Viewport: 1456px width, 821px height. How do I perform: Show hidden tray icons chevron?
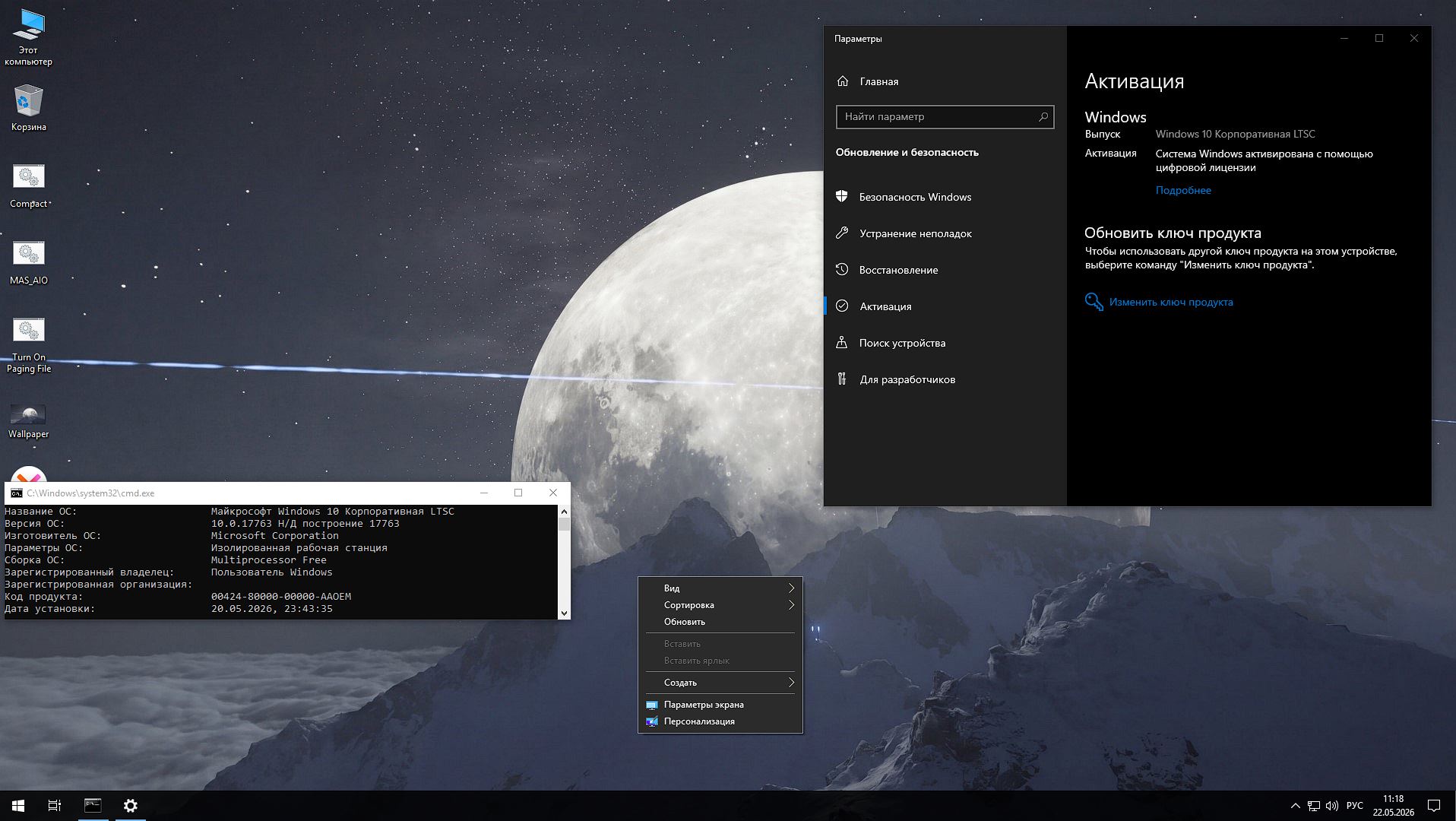[1295, 806]
